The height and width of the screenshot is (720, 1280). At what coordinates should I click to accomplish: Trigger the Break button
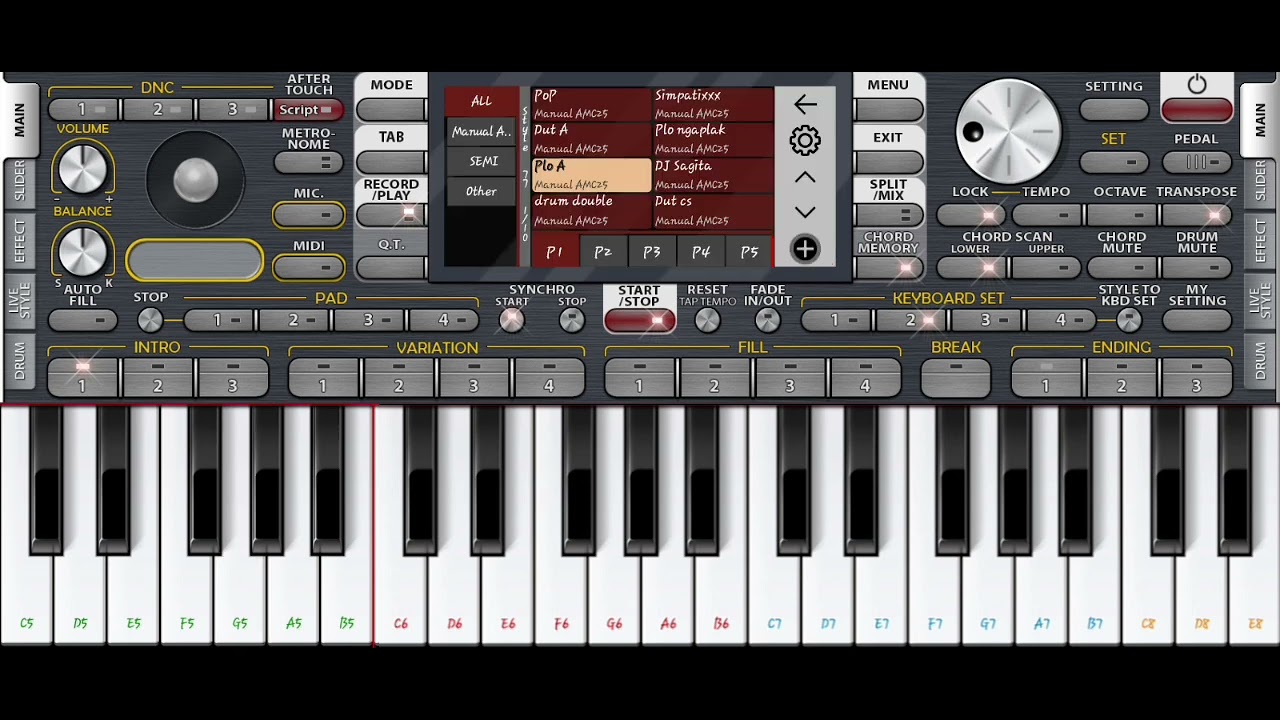tap(956, 378)
